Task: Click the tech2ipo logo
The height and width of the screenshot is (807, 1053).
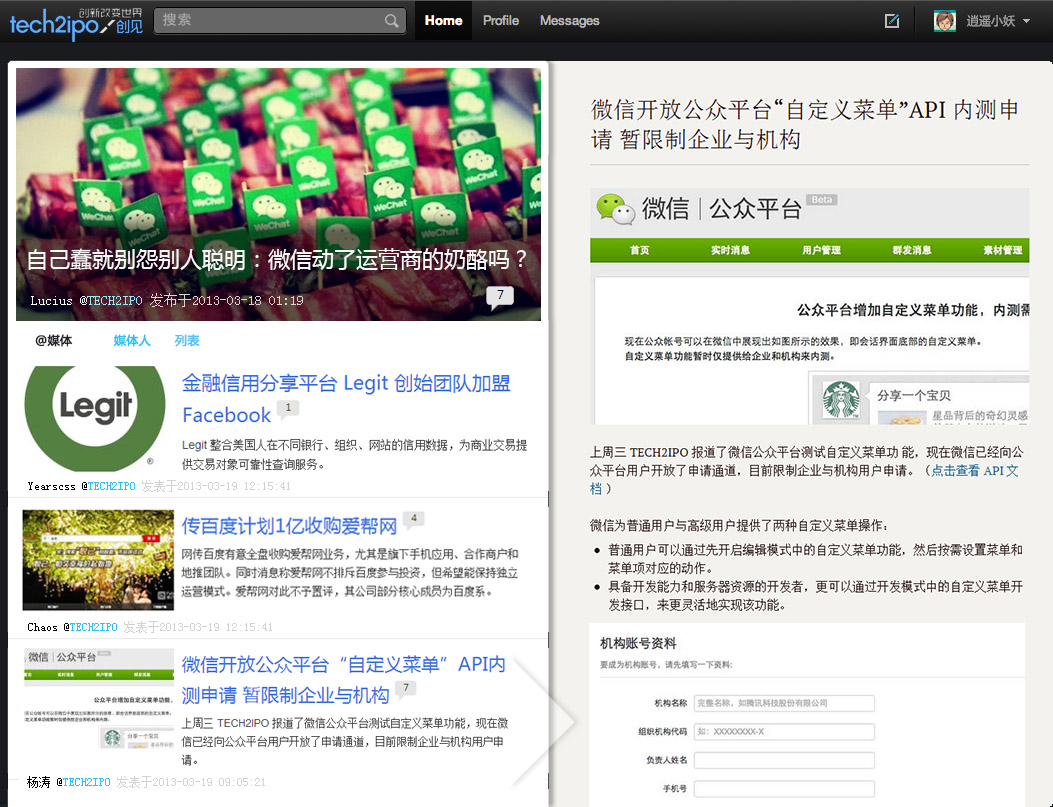Action: point(76,22)
